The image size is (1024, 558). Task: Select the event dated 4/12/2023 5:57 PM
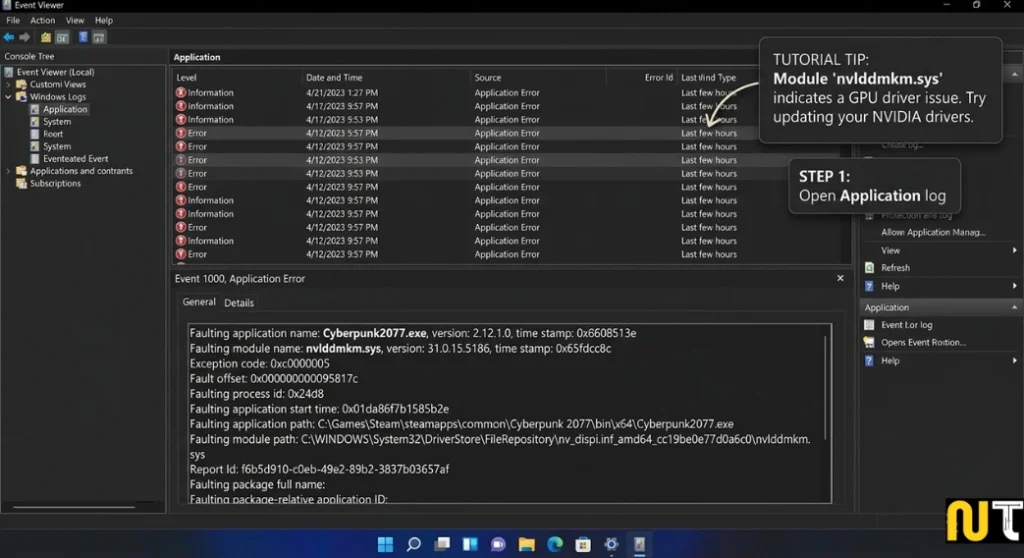click(511, 133)
